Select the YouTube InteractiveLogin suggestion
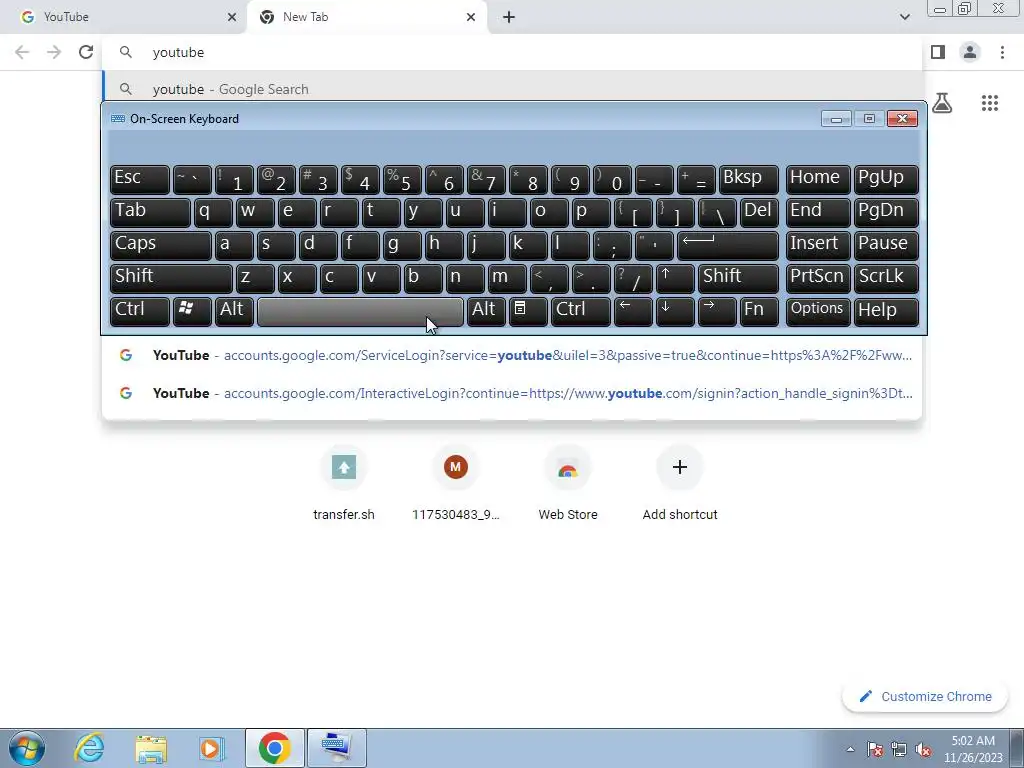Screen dimensions: 1024x768 pyautogui.click(x=512, y=393)
